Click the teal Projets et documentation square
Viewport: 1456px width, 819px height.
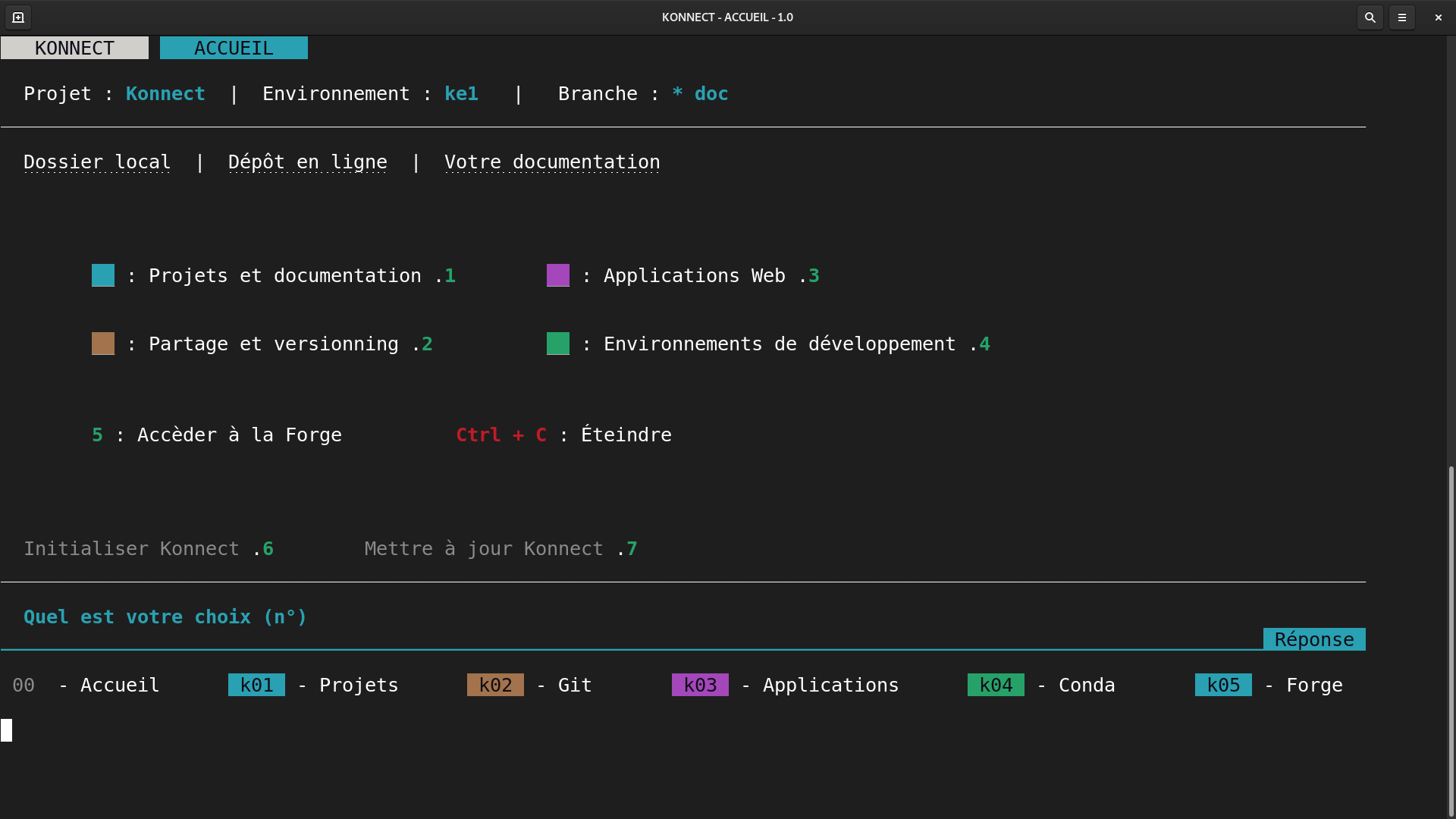[x=103, y=275]
